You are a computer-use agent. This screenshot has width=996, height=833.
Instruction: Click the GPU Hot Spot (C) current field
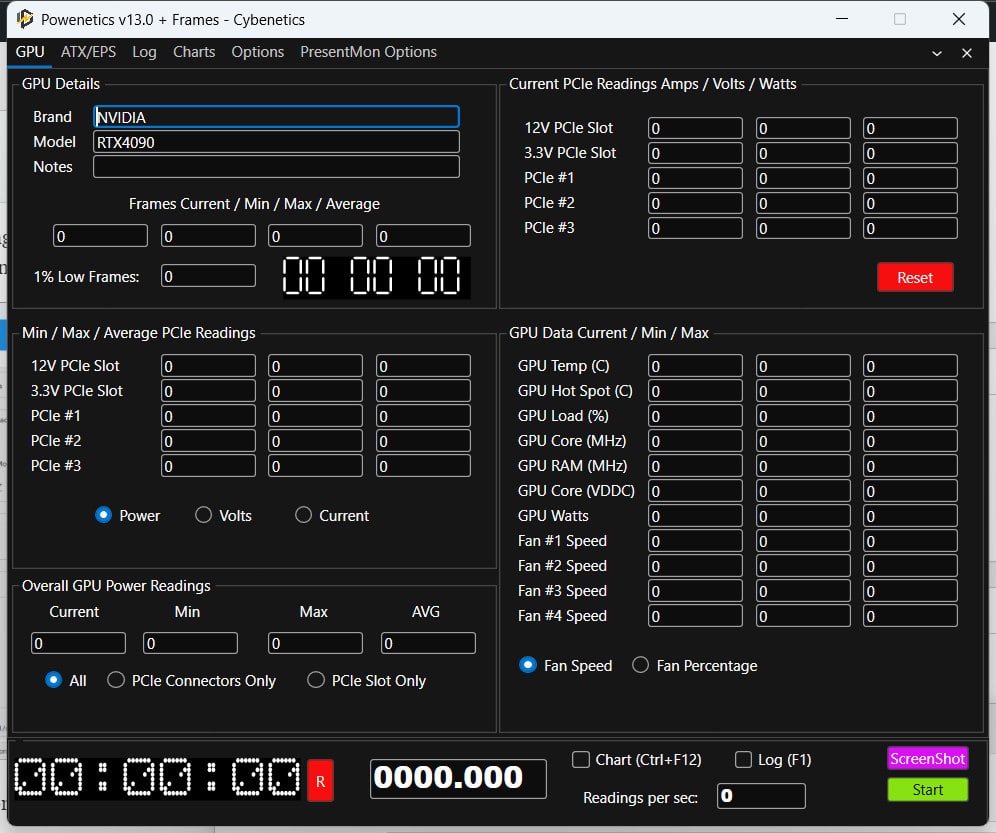696,391
